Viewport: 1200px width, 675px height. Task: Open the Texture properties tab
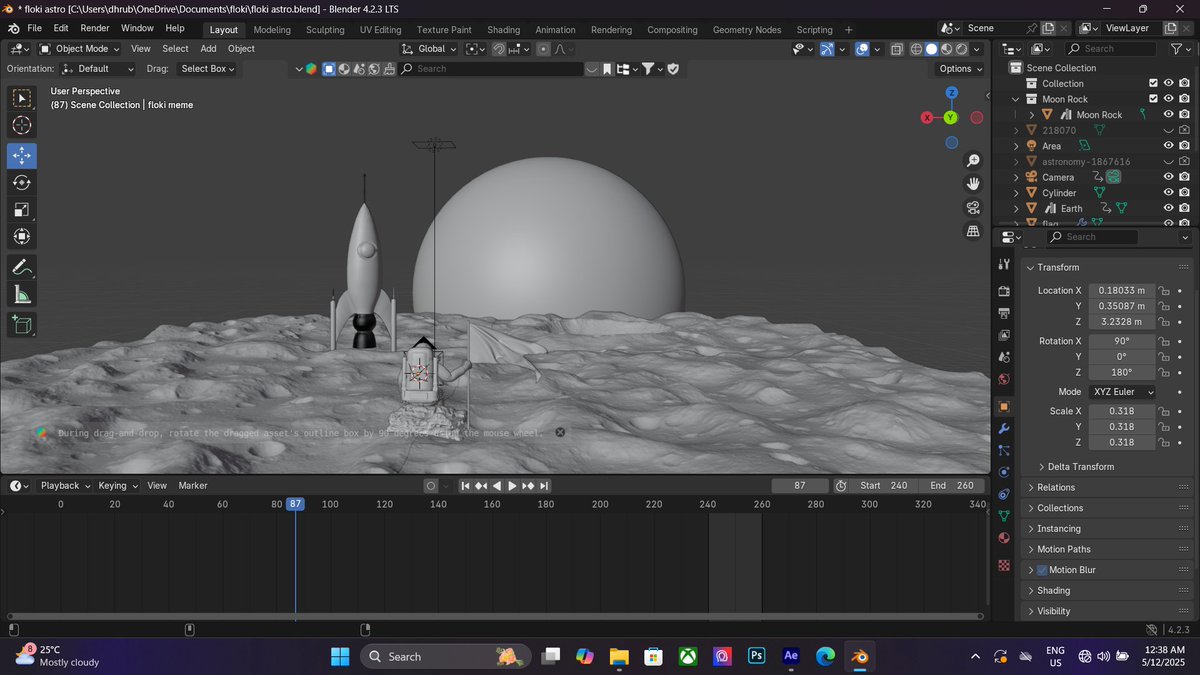1004,565
